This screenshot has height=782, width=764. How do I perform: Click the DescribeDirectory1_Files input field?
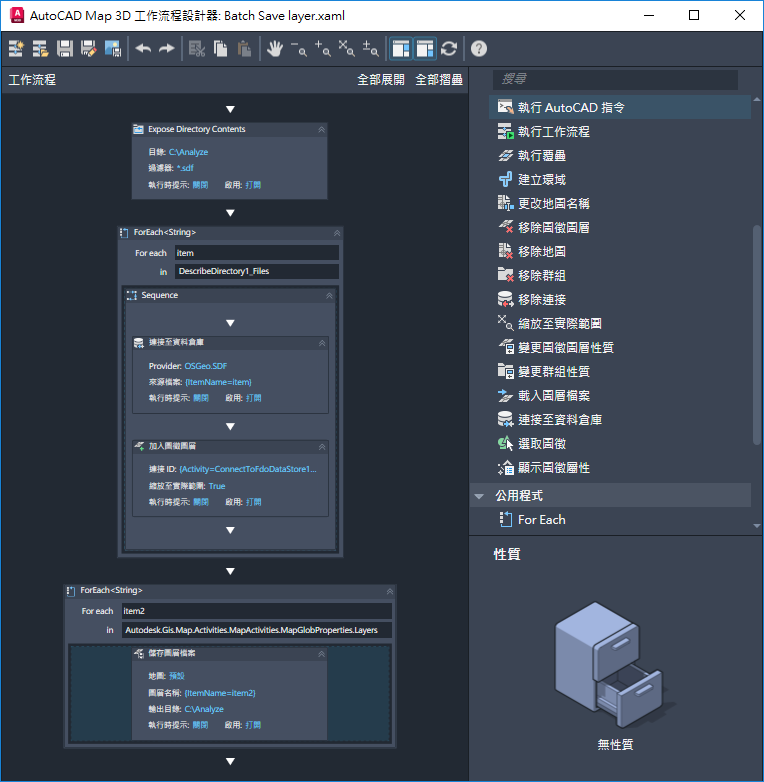pyautogui.click(x=257, y=271)
